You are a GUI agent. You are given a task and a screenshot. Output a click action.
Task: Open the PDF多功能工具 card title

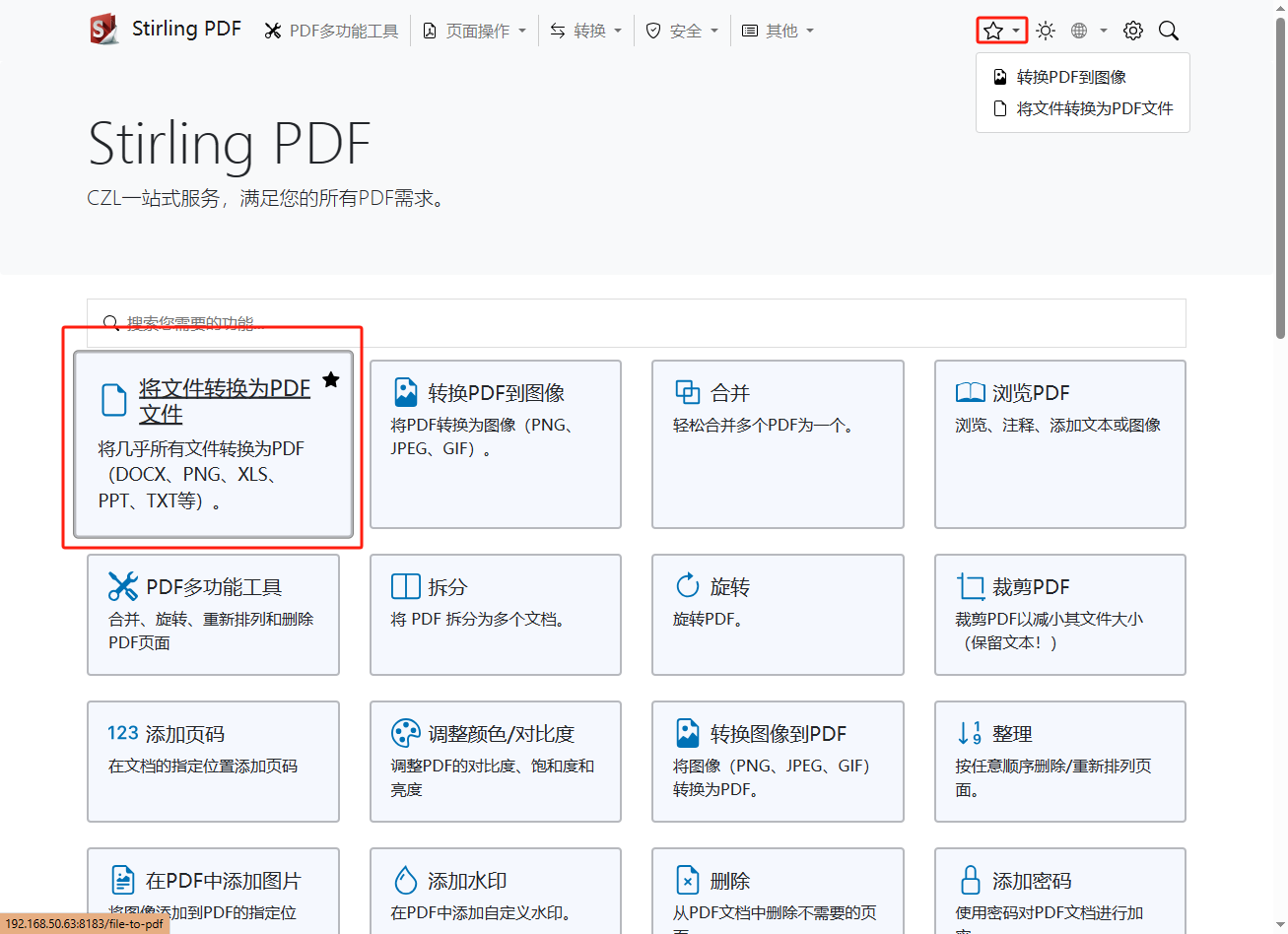tap(214, 587)
